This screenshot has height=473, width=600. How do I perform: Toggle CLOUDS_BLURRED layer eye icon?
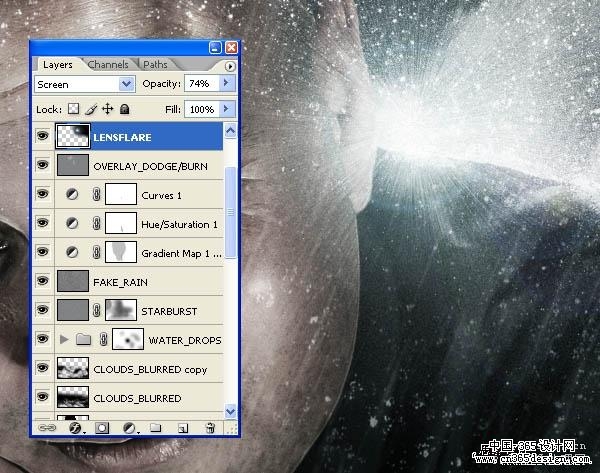point(42,397)
